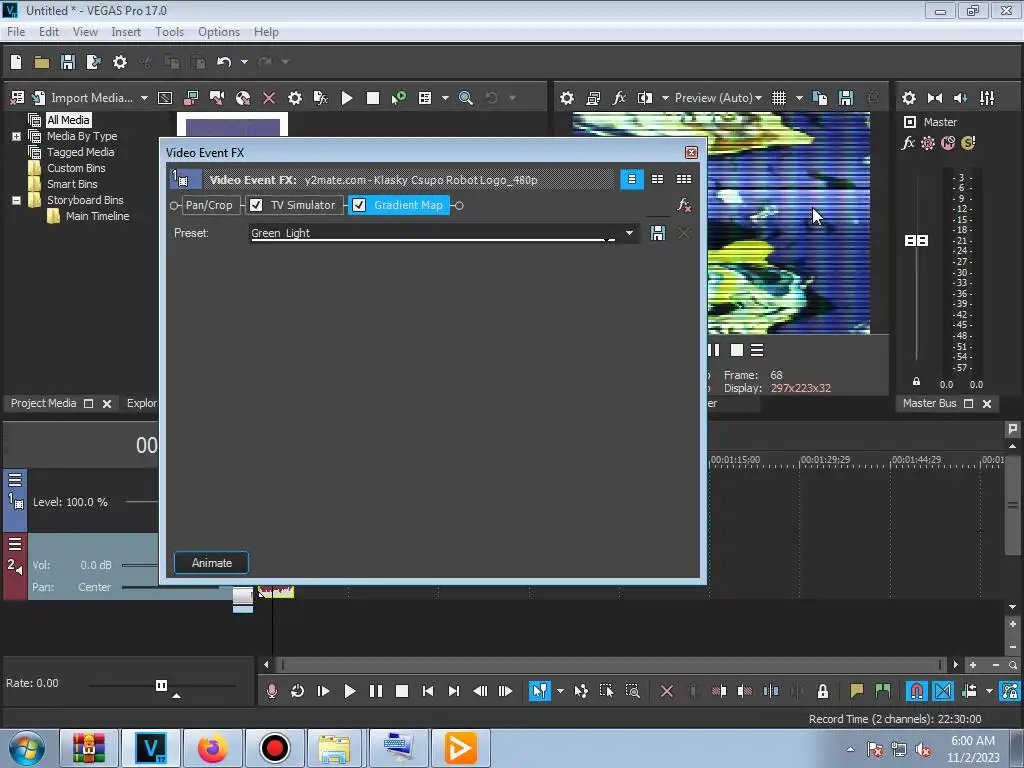1024x768 pixels.
Task: Search media with magnifier icon
Action: click(466, 98)
